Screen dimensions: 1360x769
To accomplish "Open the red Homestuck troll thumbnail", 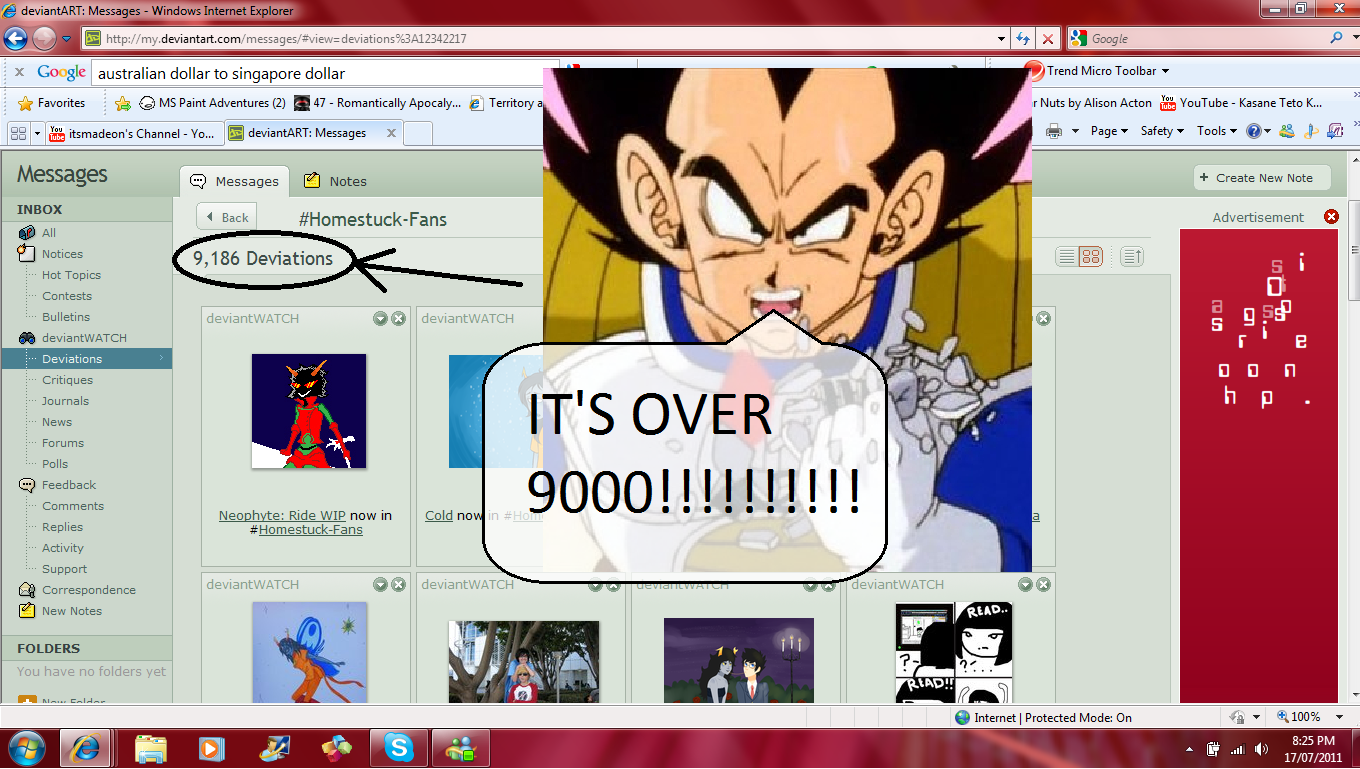I will [x=308, y=411].
